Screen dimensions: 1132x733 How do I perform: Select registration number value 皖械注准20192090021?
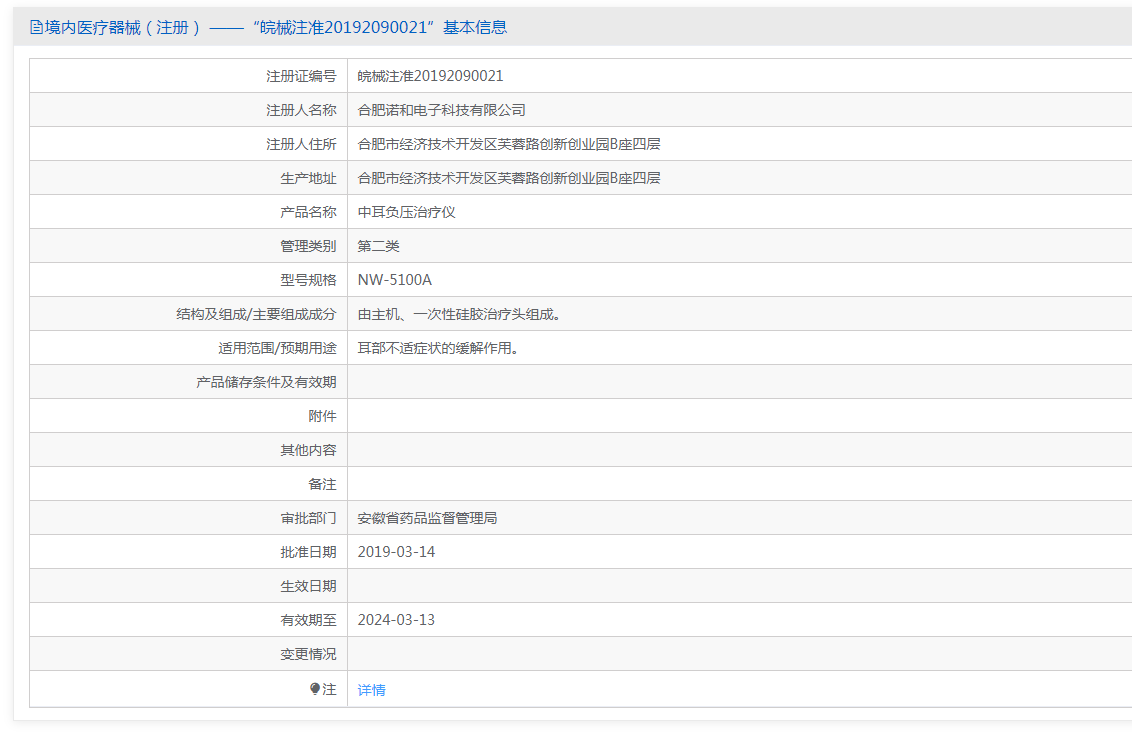(430, 76)
